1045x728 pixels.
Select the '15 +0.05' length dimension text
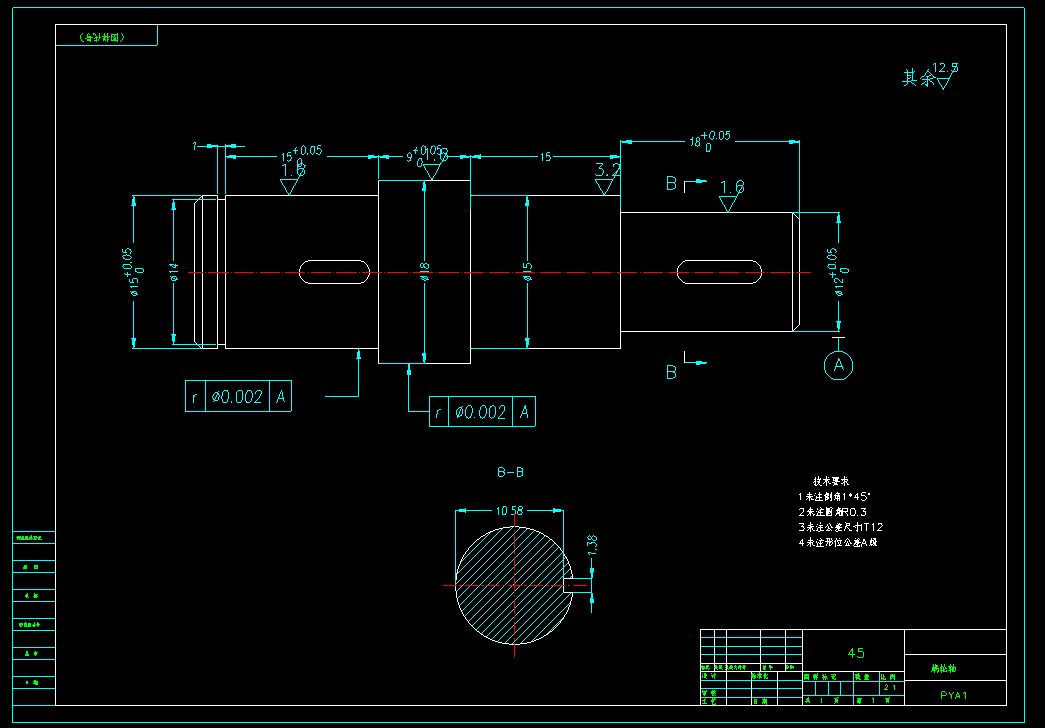[x=301, y=155]
